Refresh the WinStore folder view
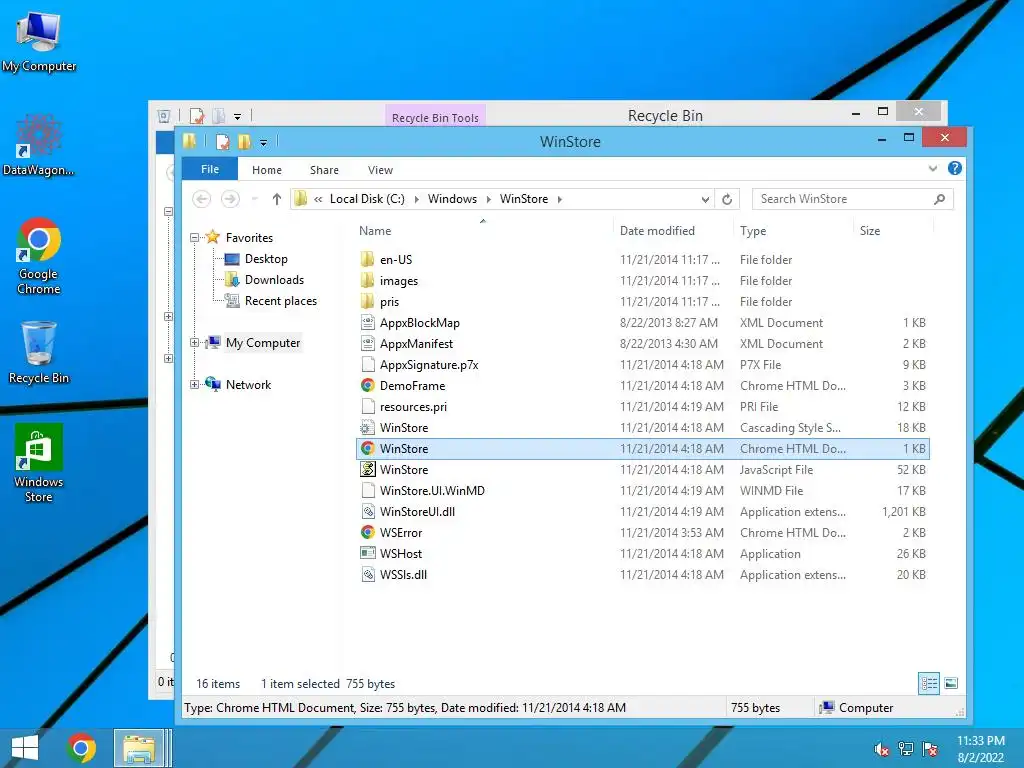Viewport: 1024px width, 768px height. 727,199
